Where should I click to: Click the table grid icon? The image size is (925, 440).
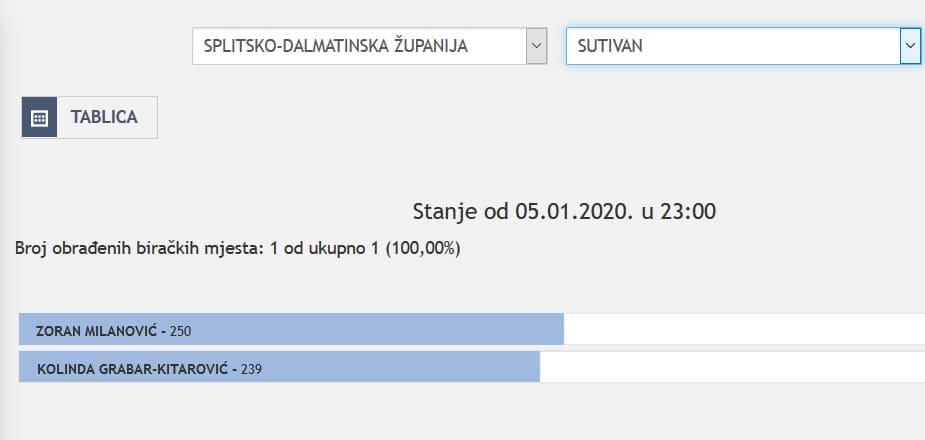39,118
